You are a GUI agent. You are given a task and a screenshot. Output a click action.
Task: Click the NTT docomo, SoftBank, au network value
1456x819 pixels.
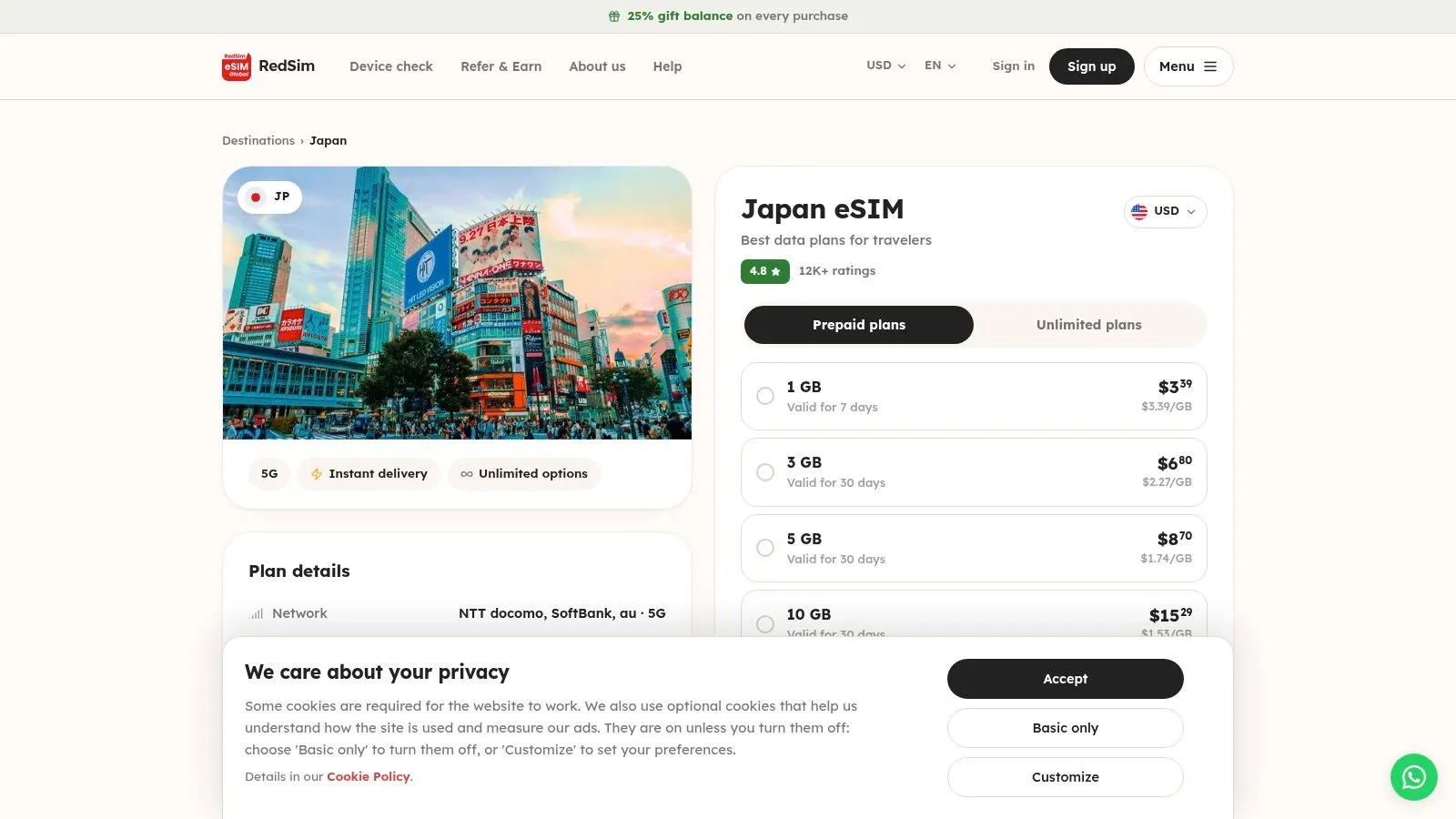(562, 613)
